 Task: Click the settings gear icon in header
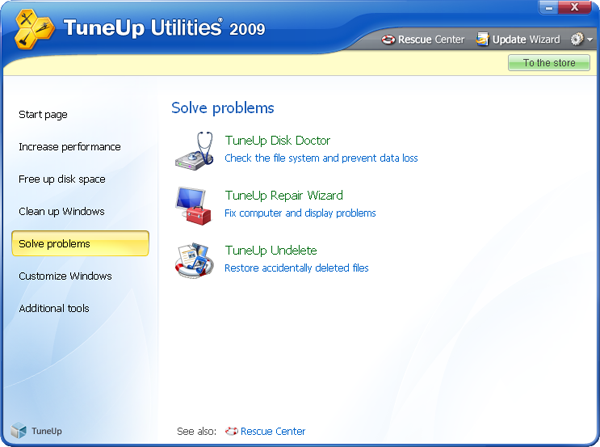[576, 39]
